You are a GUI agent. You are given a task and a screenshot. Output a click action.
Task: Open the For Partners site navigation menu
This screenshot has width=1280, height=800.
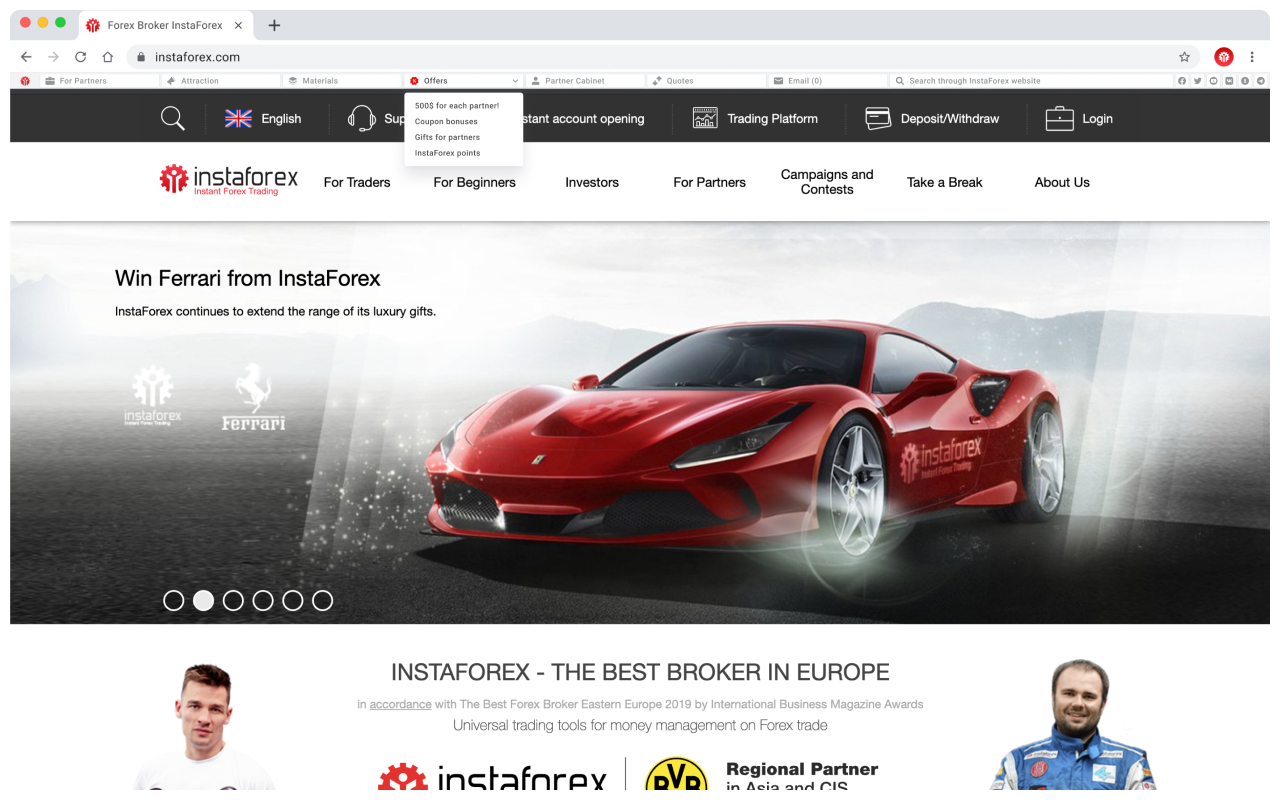[709, 182]
